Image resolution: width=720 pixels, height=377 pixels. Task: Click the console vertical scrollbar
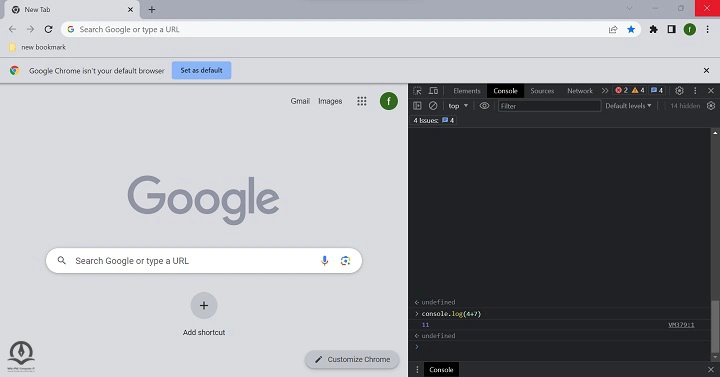point(714,326)
